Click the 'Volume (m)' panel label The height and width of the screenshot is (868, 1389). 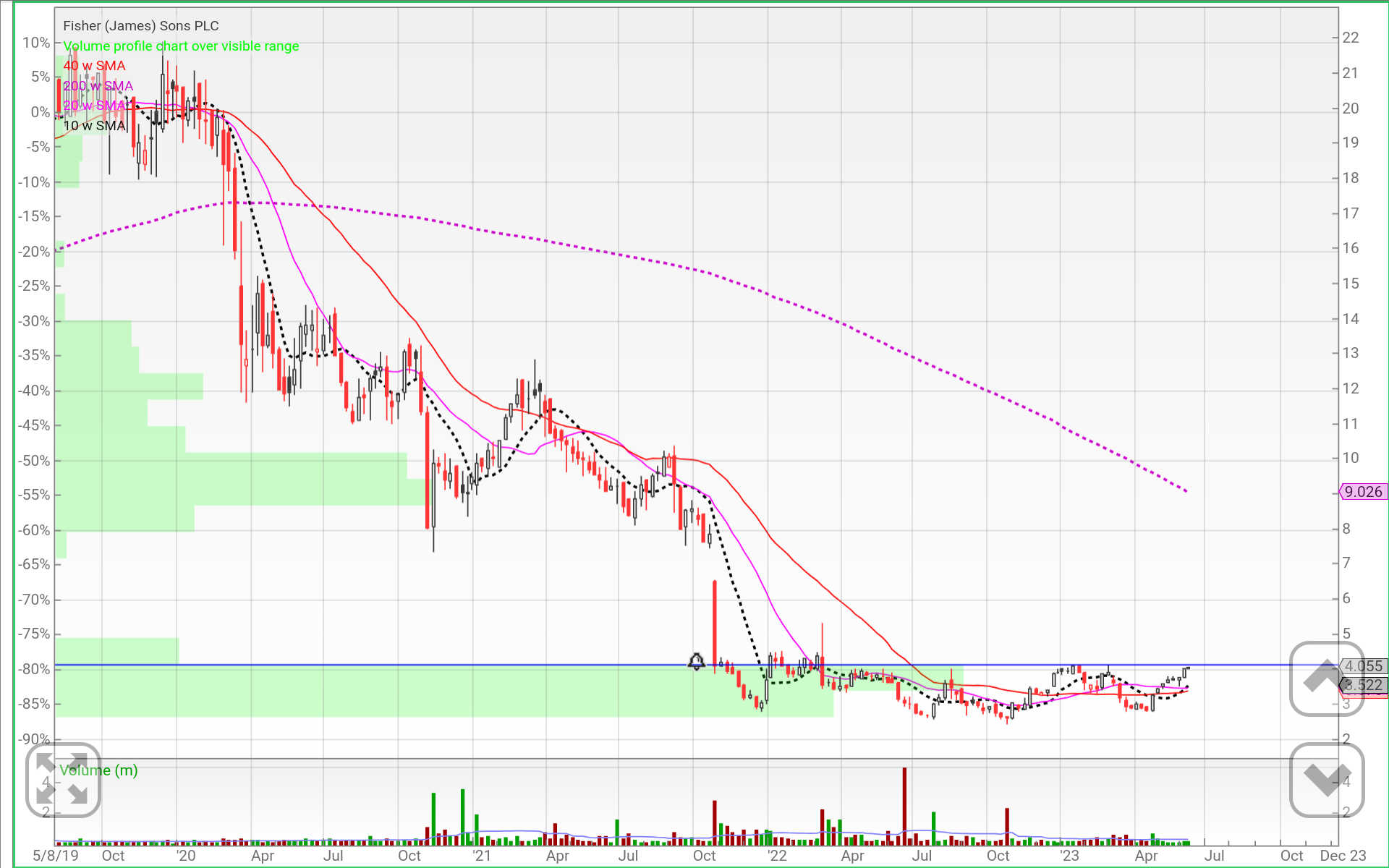point(98,770)
